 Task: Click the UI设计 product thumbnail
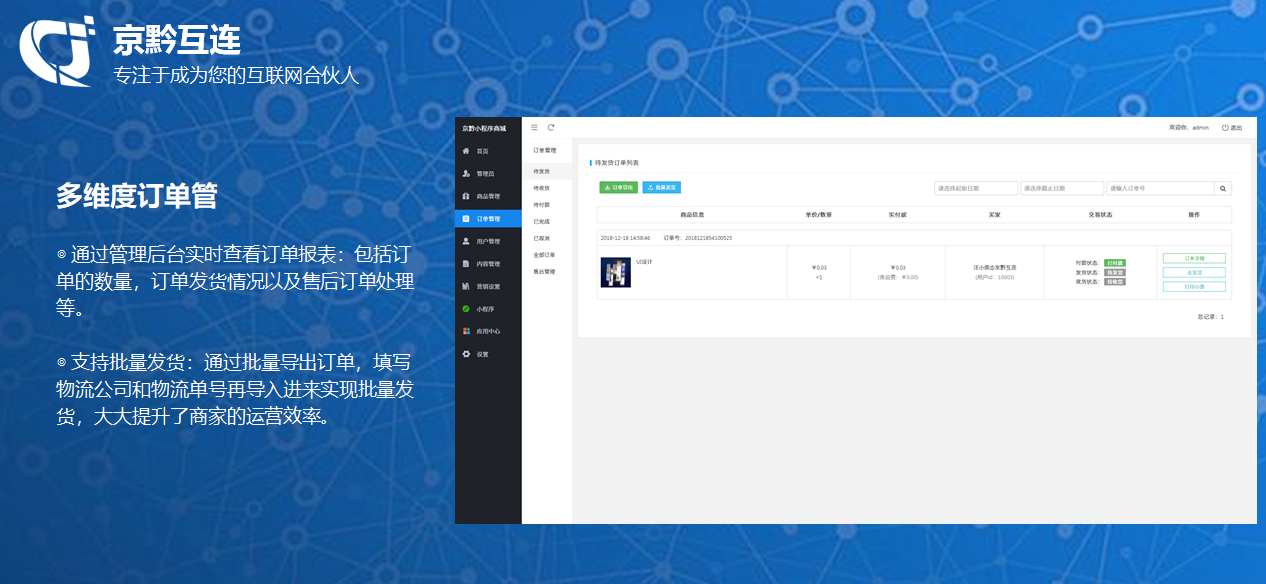click(x=616, y=273)
